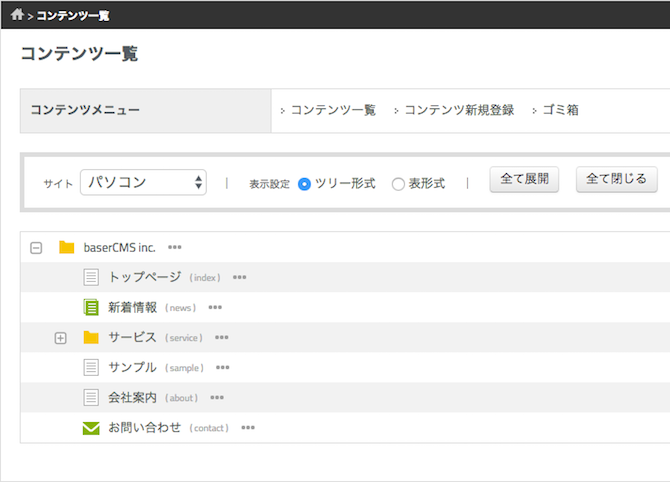Select the ツリー形式 radio button
This screenshot has width=670, height=482.
pos(305,184)
